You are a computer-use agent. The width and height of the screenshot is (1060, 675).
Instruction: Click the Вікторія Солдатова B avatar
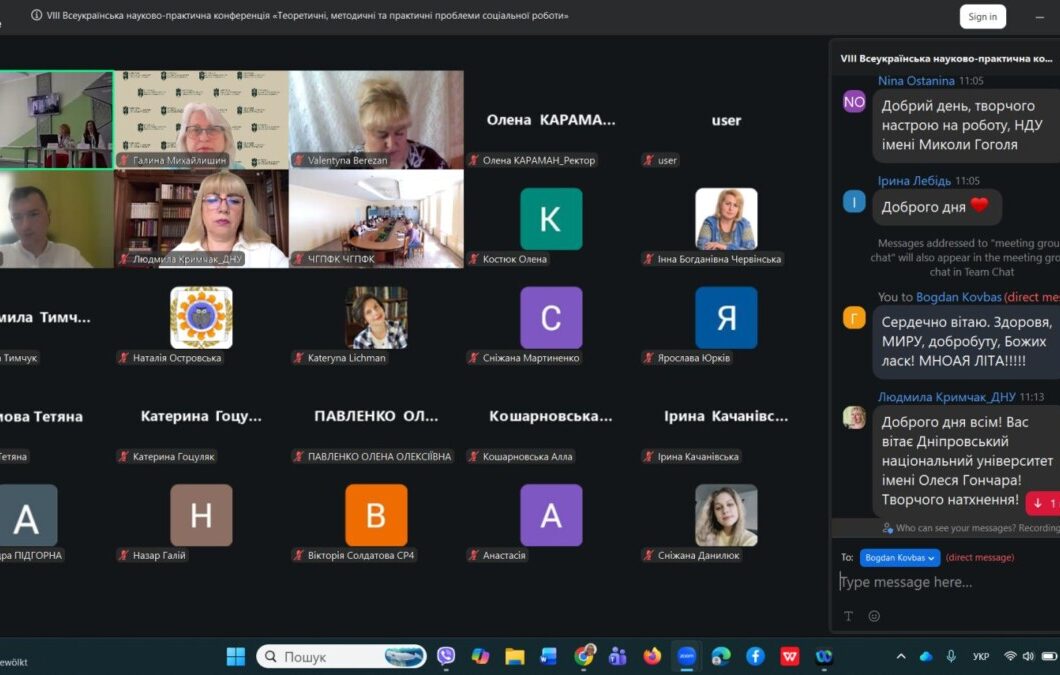tap(377, 515)
